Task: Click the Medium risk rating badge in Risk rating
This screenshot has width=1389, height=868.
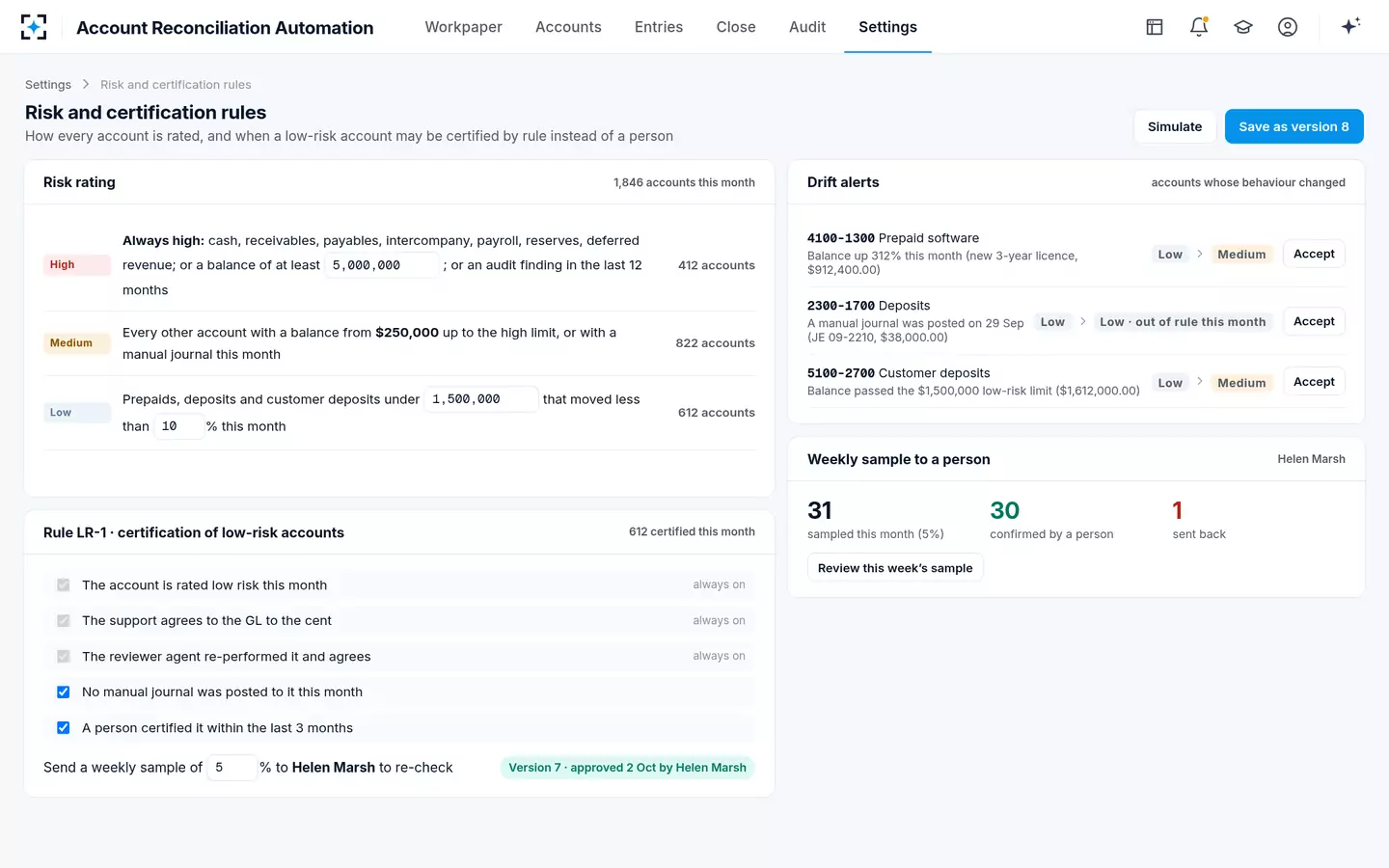Action: click(76, 343)
